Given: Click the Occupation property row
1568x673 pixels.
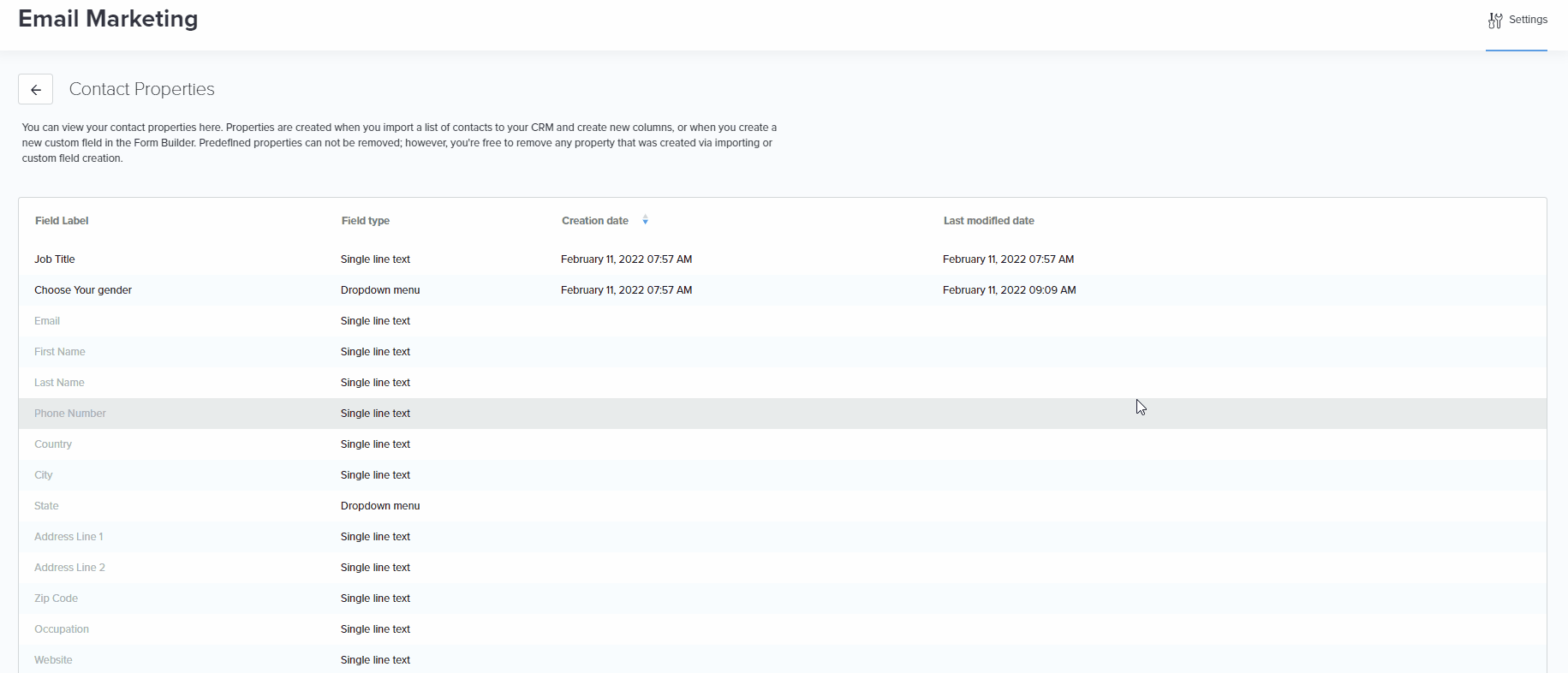Looking at the screenshot, I should tap(62, 629).
